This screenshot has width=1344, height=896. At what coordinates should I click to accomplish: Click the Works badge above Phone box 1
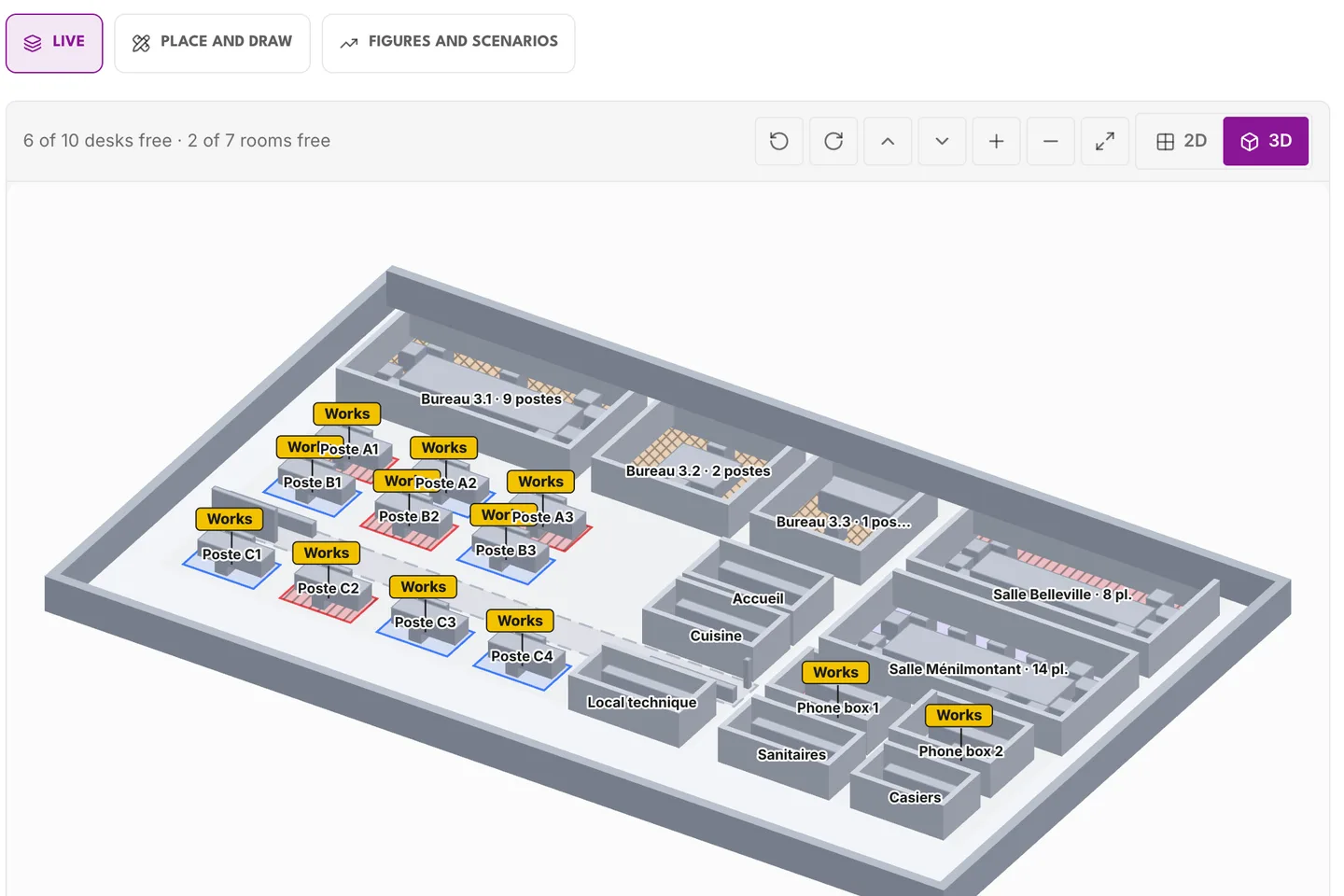(835, 672)
